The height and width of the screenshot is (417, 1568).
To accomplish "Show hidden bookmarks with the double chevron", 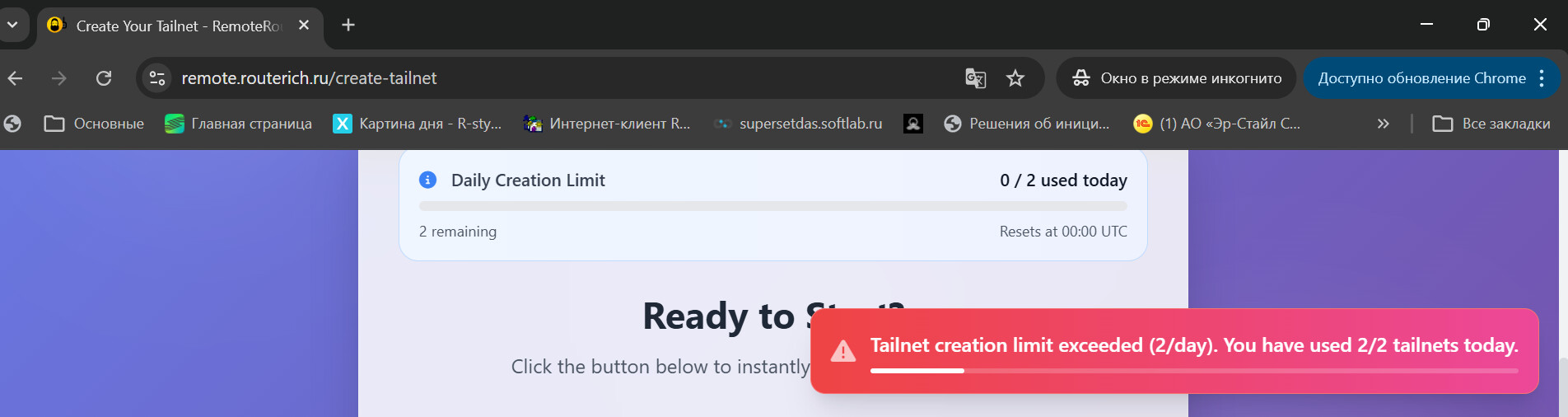I will 1383,124.
